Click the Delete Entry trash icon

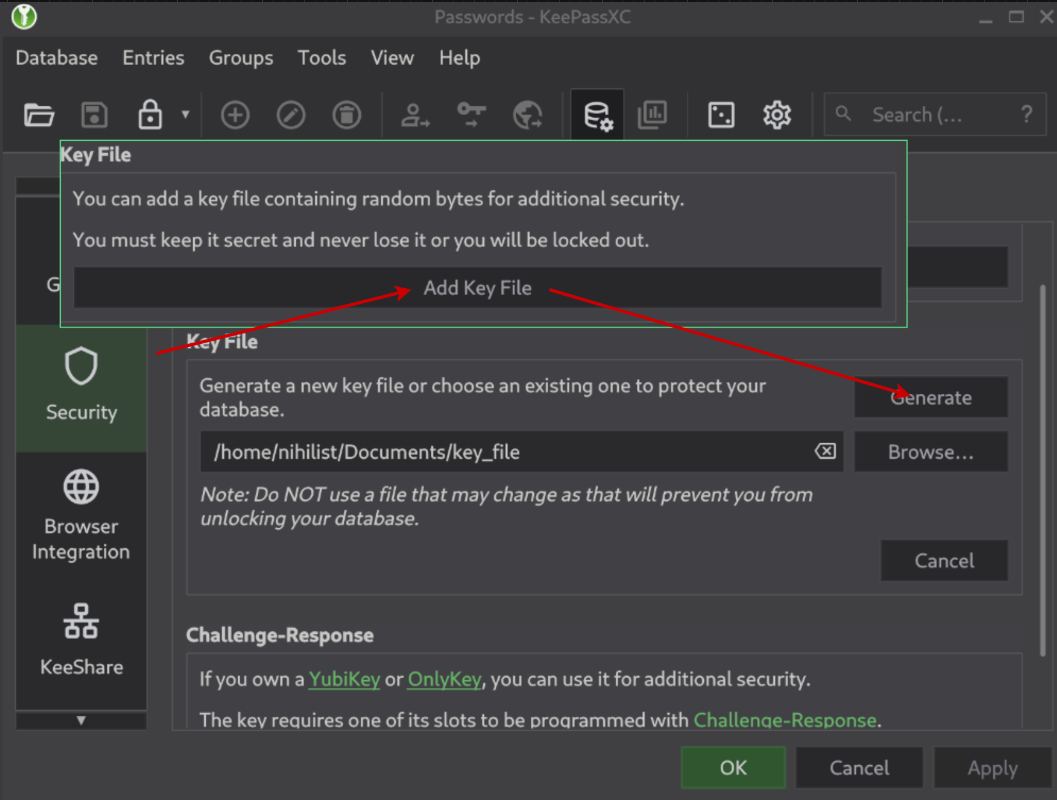pos(347,115)
